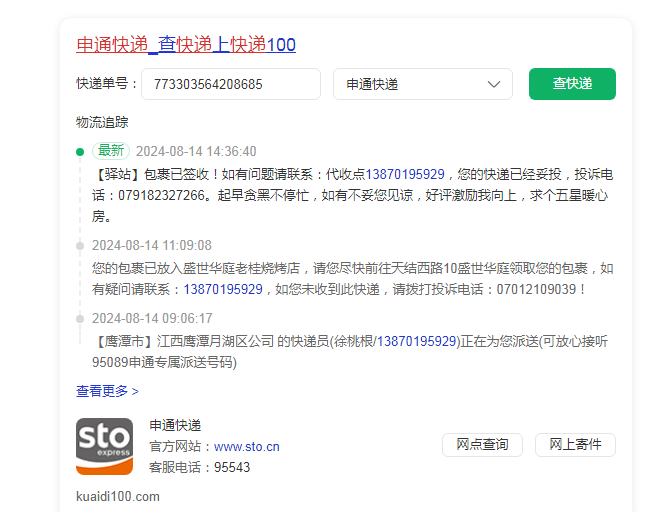This screenshot has height=512, width=661.
Task: Click the timestamp 2024-08-14 11:09:08
Action: [152, 245]
